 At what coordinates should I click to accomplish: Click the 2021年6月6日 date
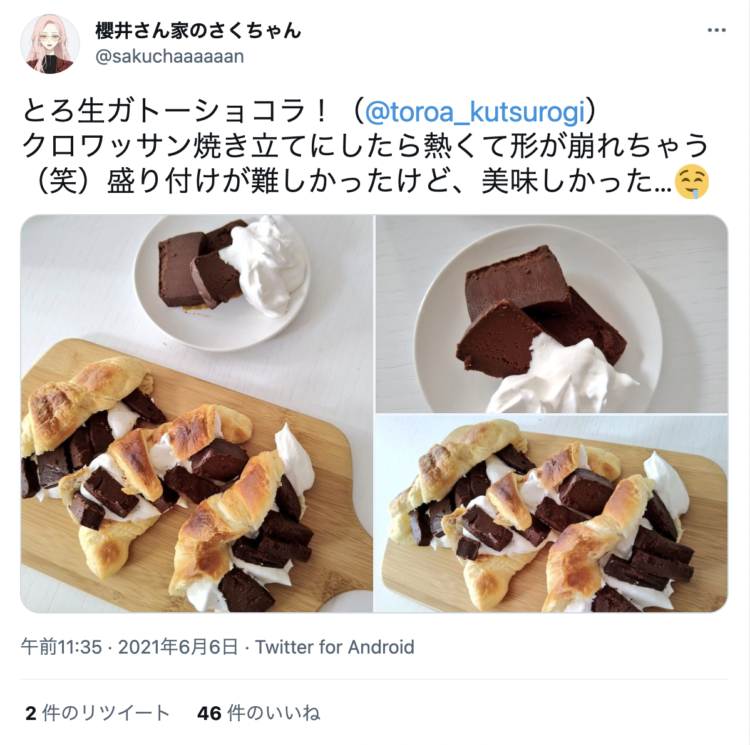click(177, 647)
